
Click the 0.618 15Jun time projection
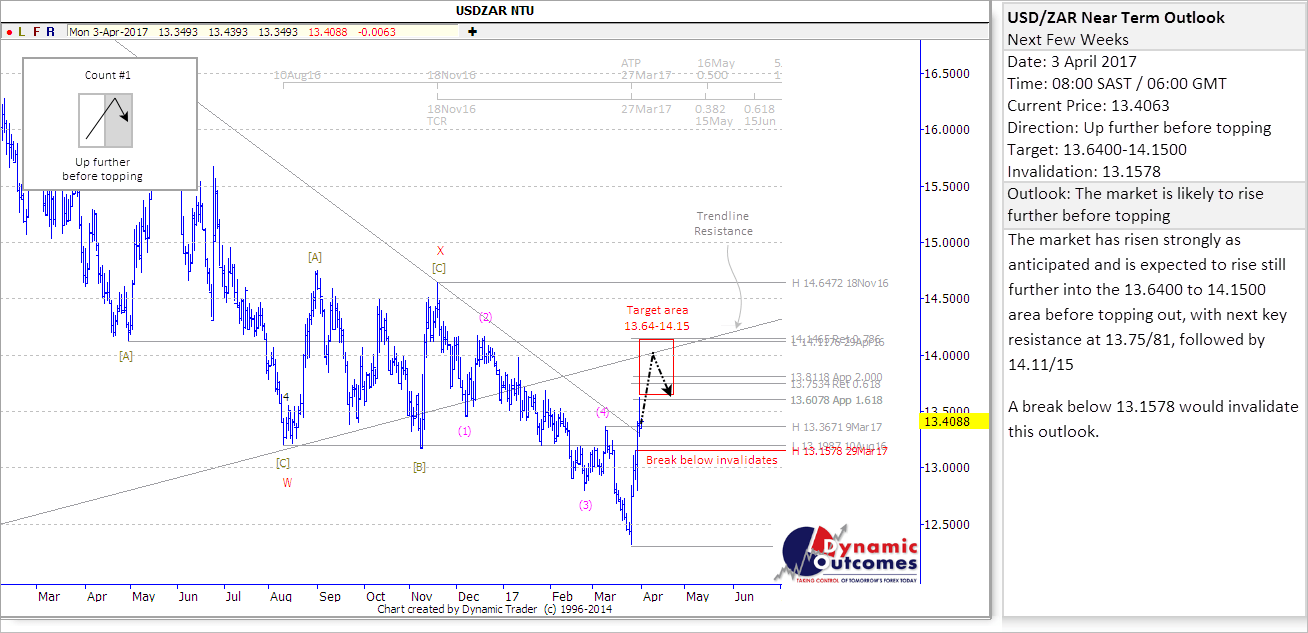pos(760,115)
